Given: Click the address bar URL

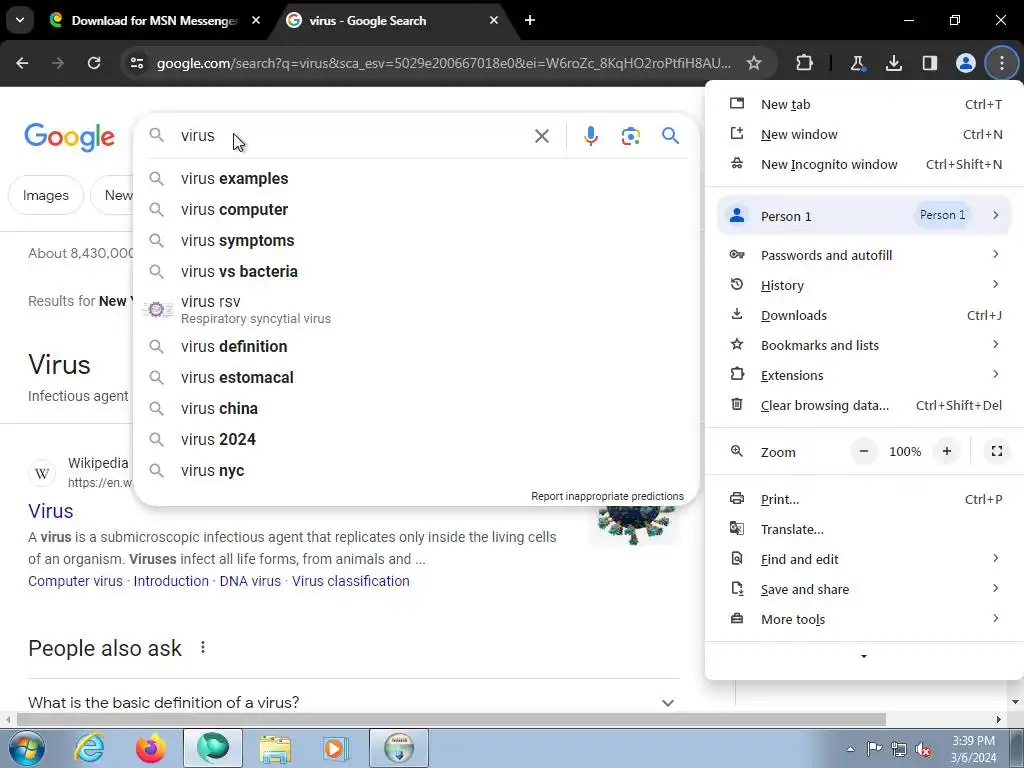Looking at the screenshot, I should tap(444, 63).
